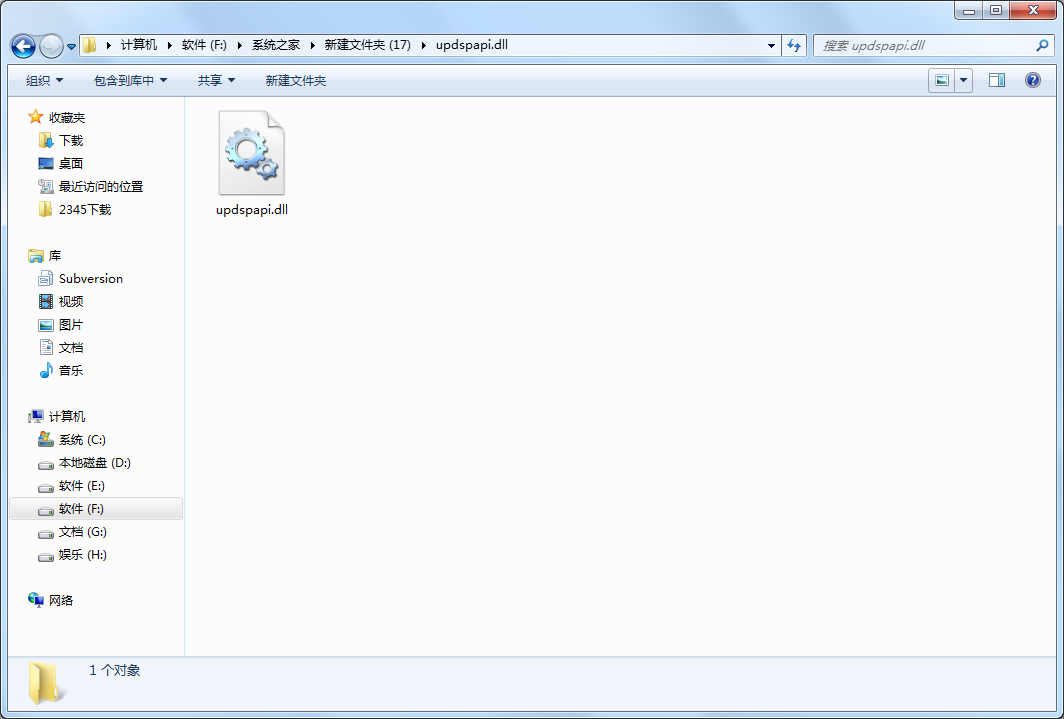Click inside the search box
This screenshot has height=719, width=1064.
pyautogui.click(x=930, y=45)
